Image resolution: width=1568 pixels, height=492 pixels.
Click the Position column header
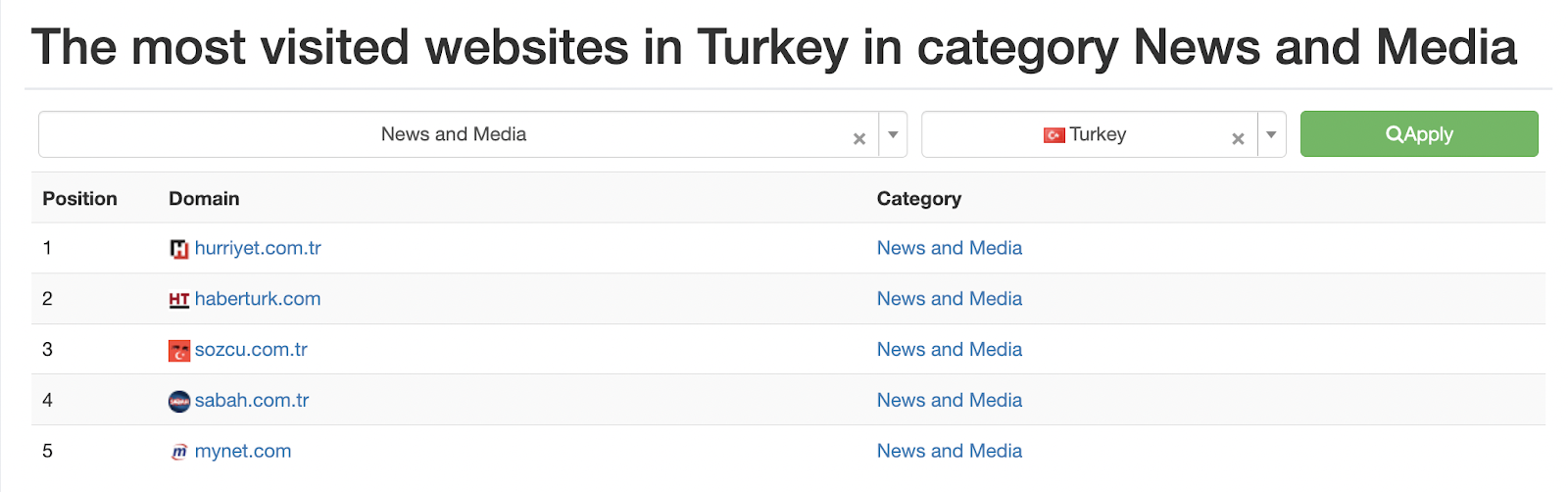point(79,199)
